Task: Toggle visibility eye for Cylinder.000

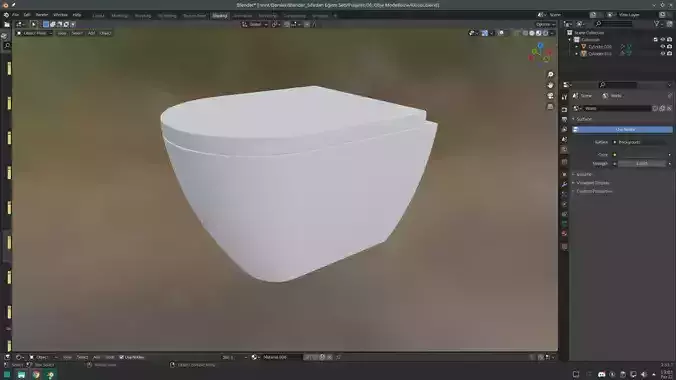Action: [x=663, y=47]
